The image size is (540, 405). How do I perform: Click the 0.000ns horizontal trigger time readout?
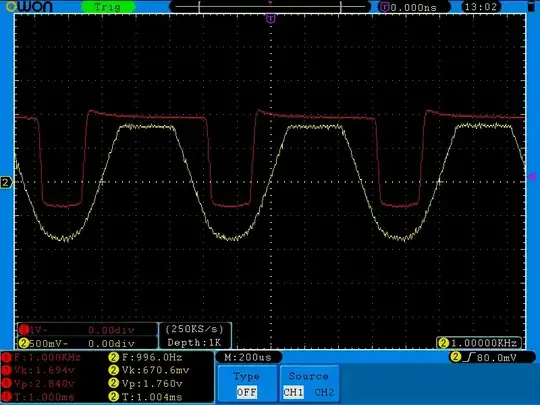pyautogui.click(x=414, y=7)
